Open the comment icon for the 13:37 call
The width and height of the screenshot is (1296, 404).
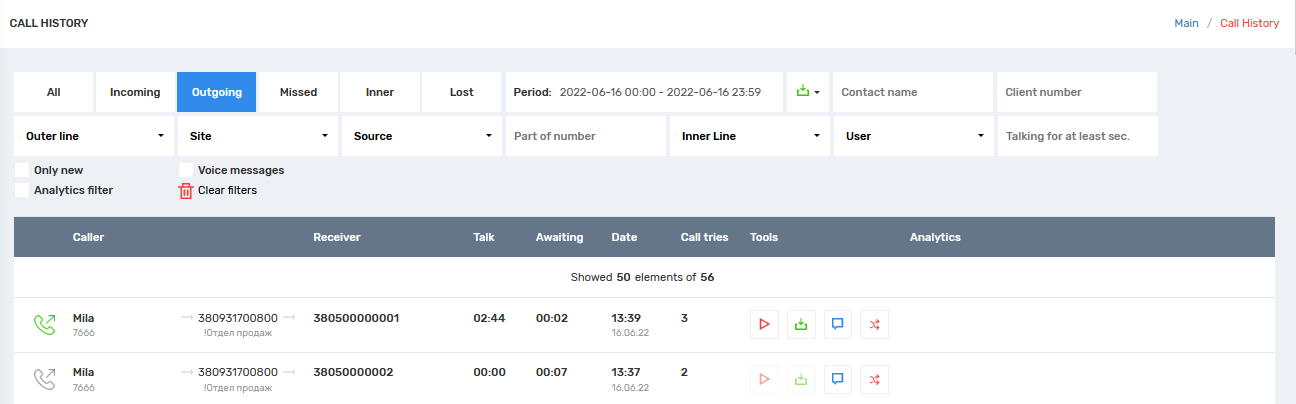tap(838, 379)
